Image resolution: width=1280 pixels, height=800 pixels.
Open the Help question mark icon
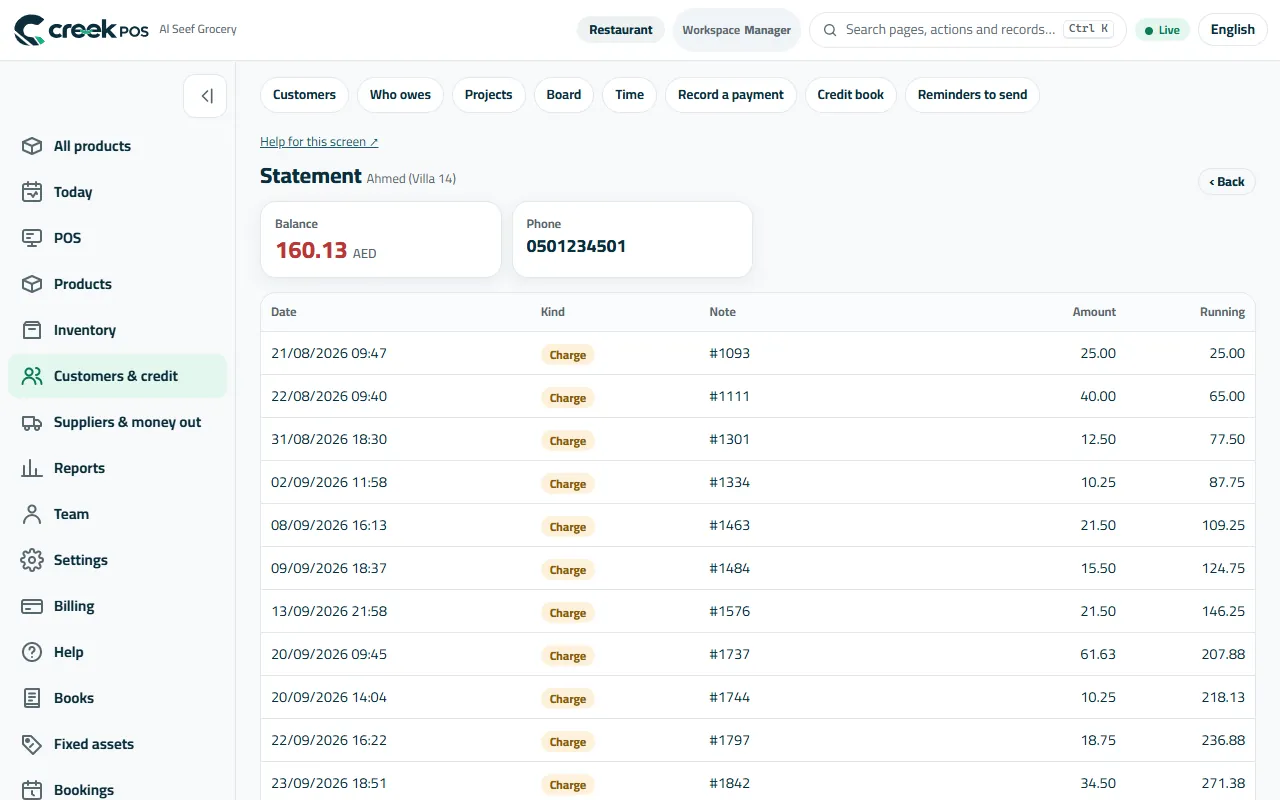pyautogui.click(x=32, y=652)
